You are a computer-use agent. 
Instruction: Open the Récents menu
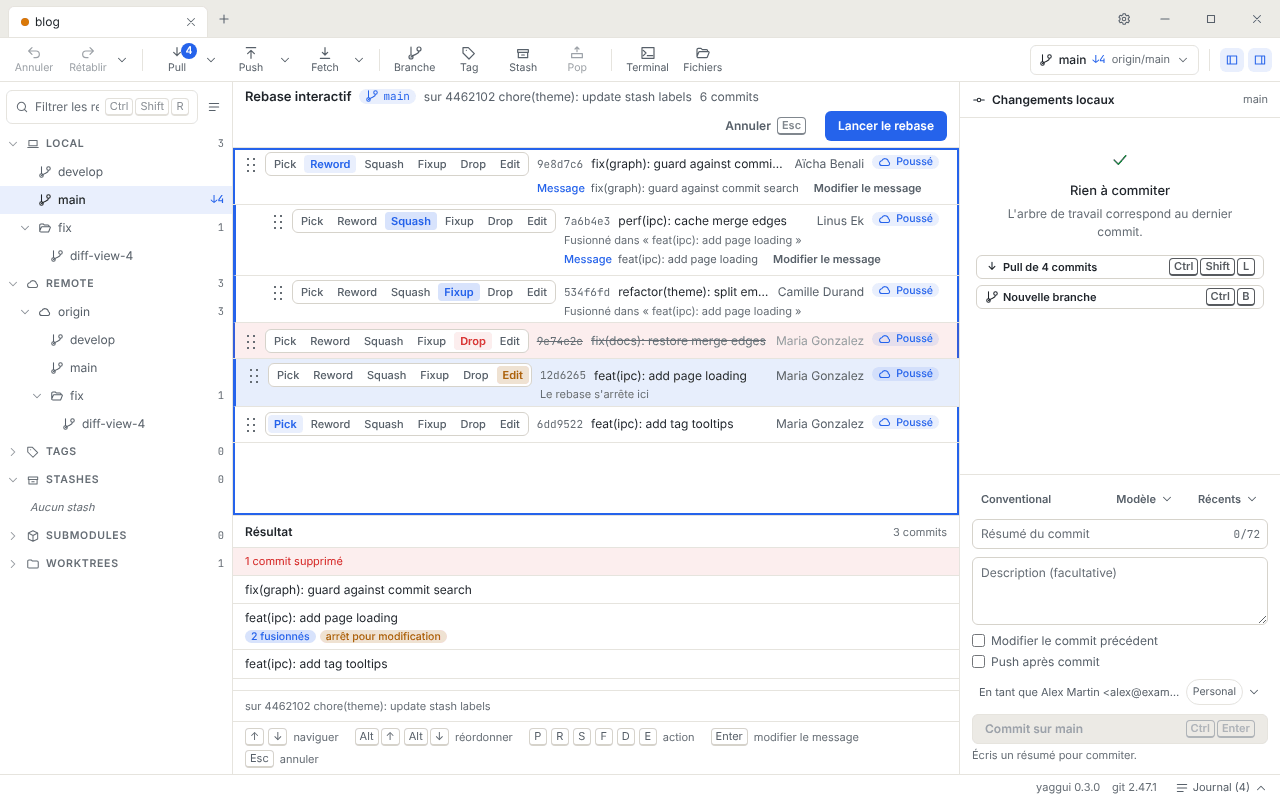1226,499
